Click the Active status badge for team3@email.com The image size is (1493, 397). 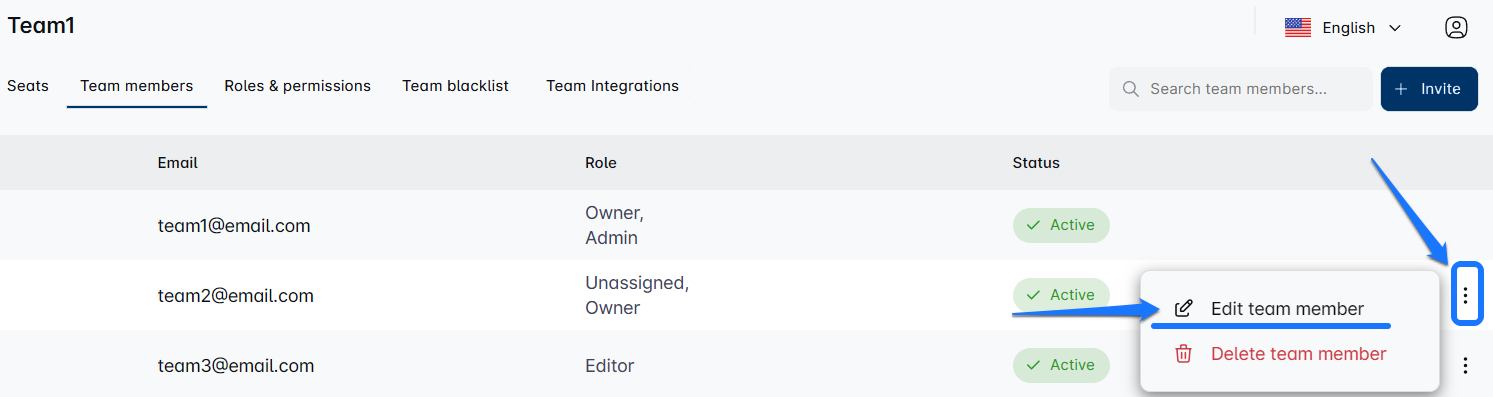coord(1061,365)
